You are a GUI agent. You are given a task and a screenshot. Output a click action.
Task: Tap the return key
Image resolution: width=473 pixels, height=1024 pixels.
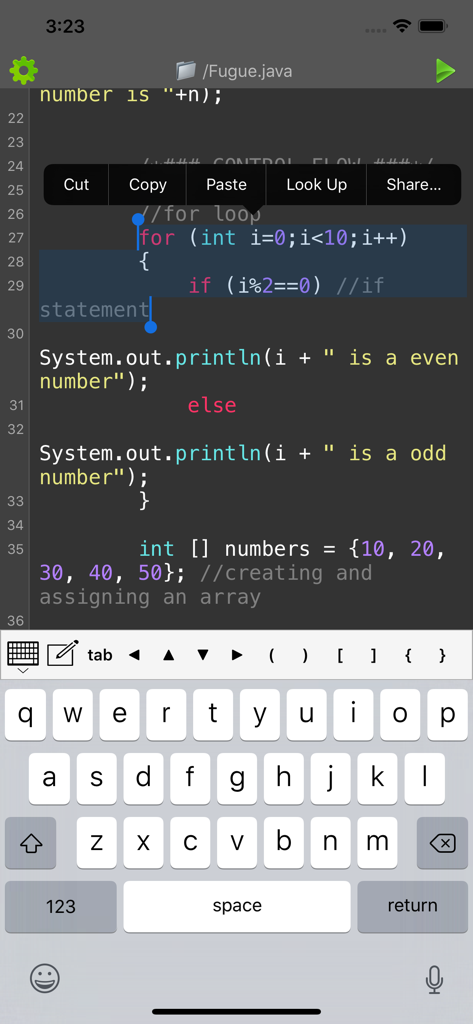[412, 906]
